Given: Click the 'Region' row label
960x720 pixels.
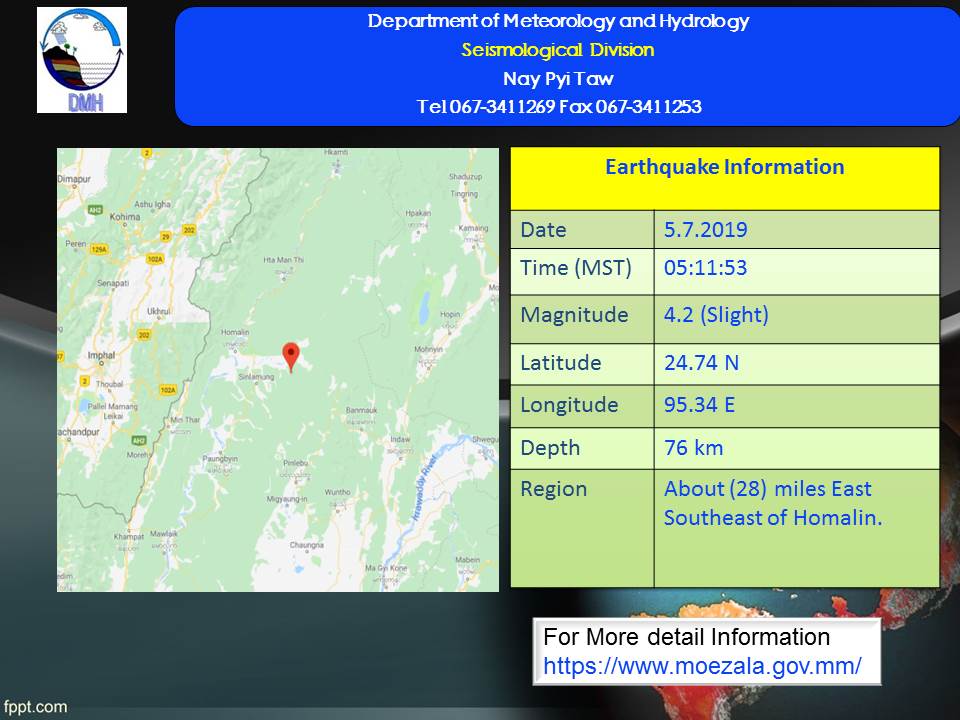Looking at the screenshot, I should pos(553,489).
